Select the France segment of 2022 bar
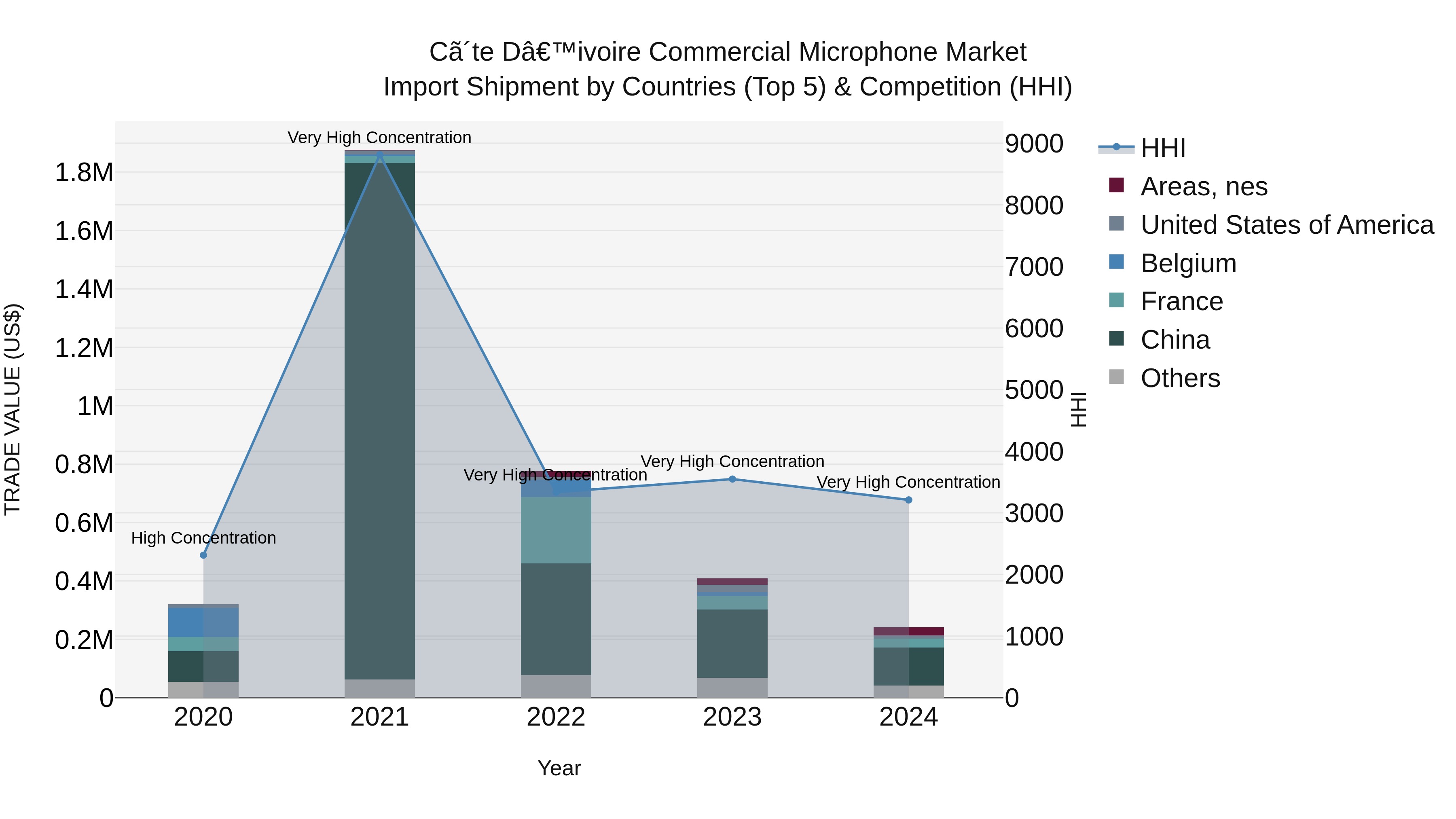Viewport: 1456px width, 819px height. 556,530
